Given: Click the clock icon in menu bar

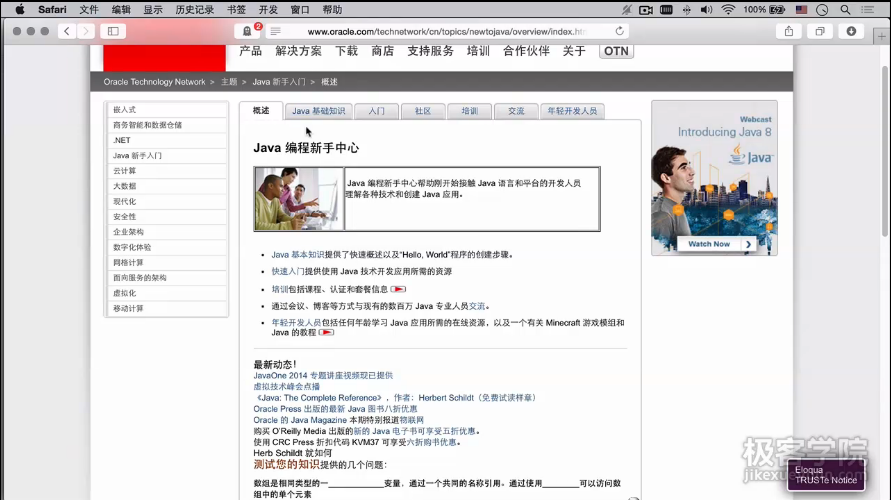Looking at the screenshot, I should point(822,10).
